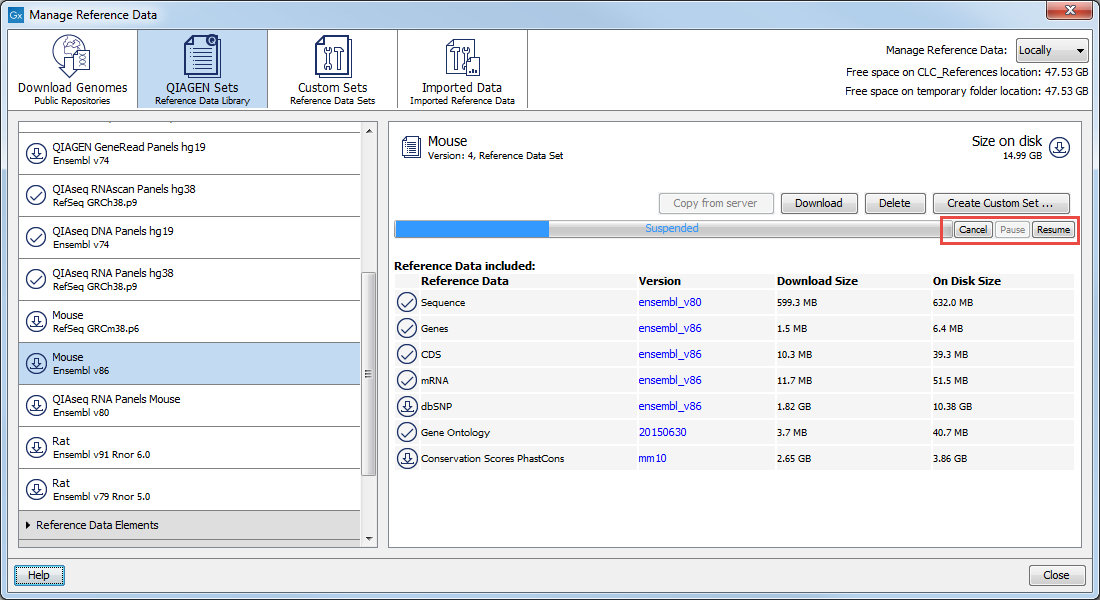Image resolution: width=1100 pixels, height=600 pixels.
Task: Click the Copy from server button
Action: tap(716, 204)
